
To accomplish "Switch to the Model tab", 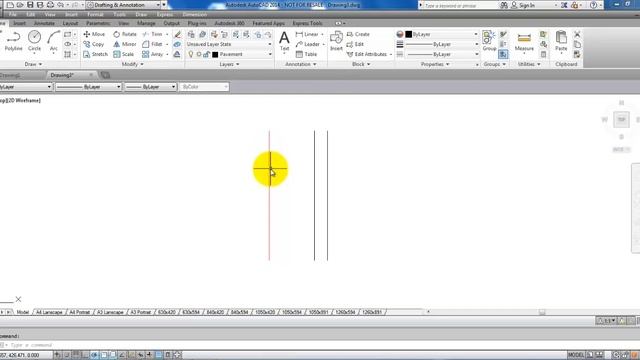I will 22,312.
